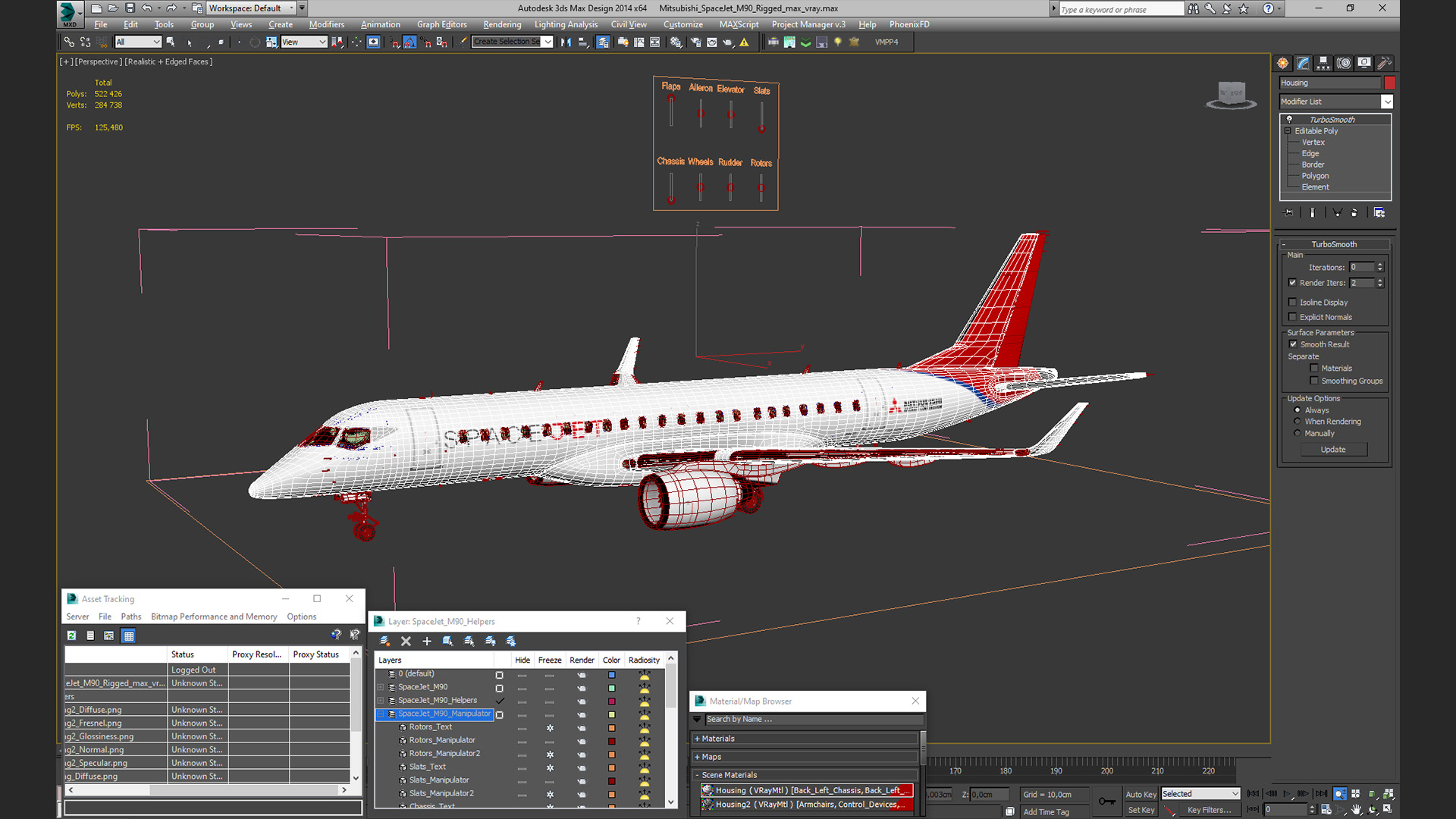1456x819 pixels.
Task: Open the Modify command panel tab
Action: (x=1303, y=63)
